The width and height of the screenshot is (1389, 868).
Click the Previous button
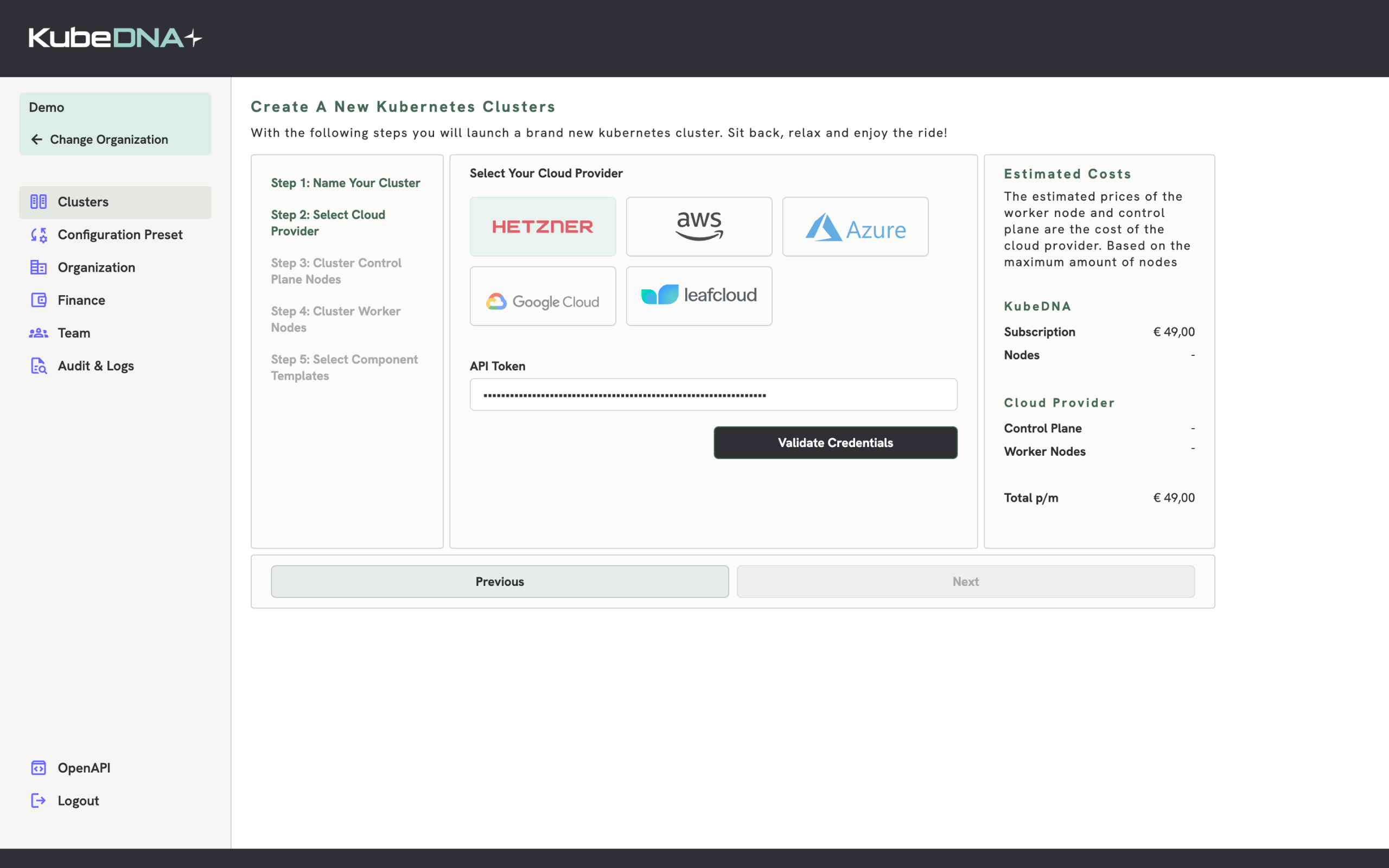tap(499, 582)
